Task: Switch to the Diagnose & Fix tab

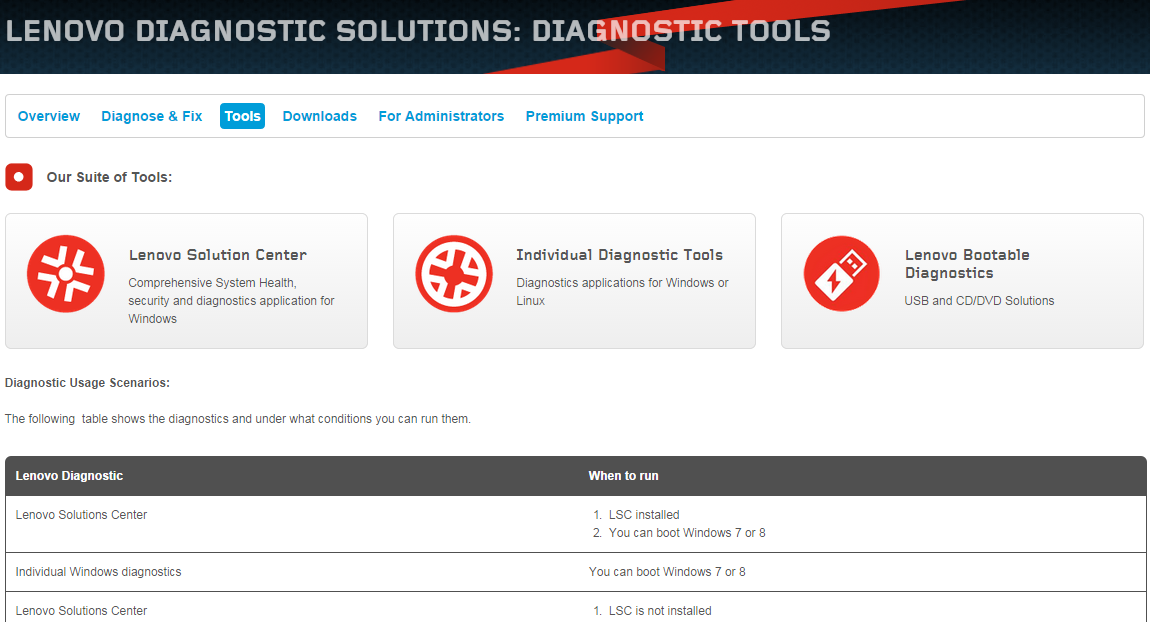Action: (152, 116)
